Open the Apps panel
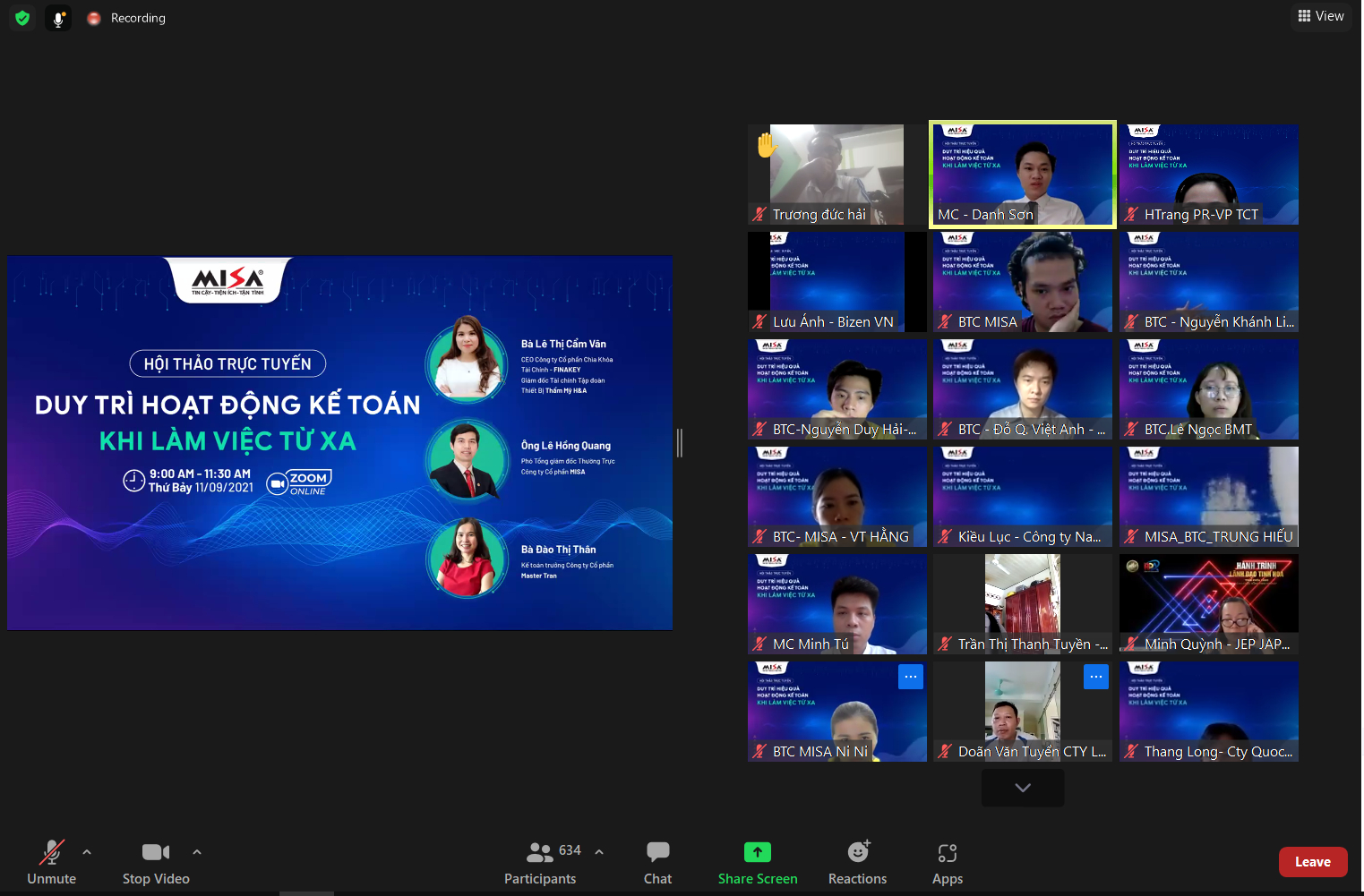The height and width of the screenshot is (896, 1364). (947, 863)
